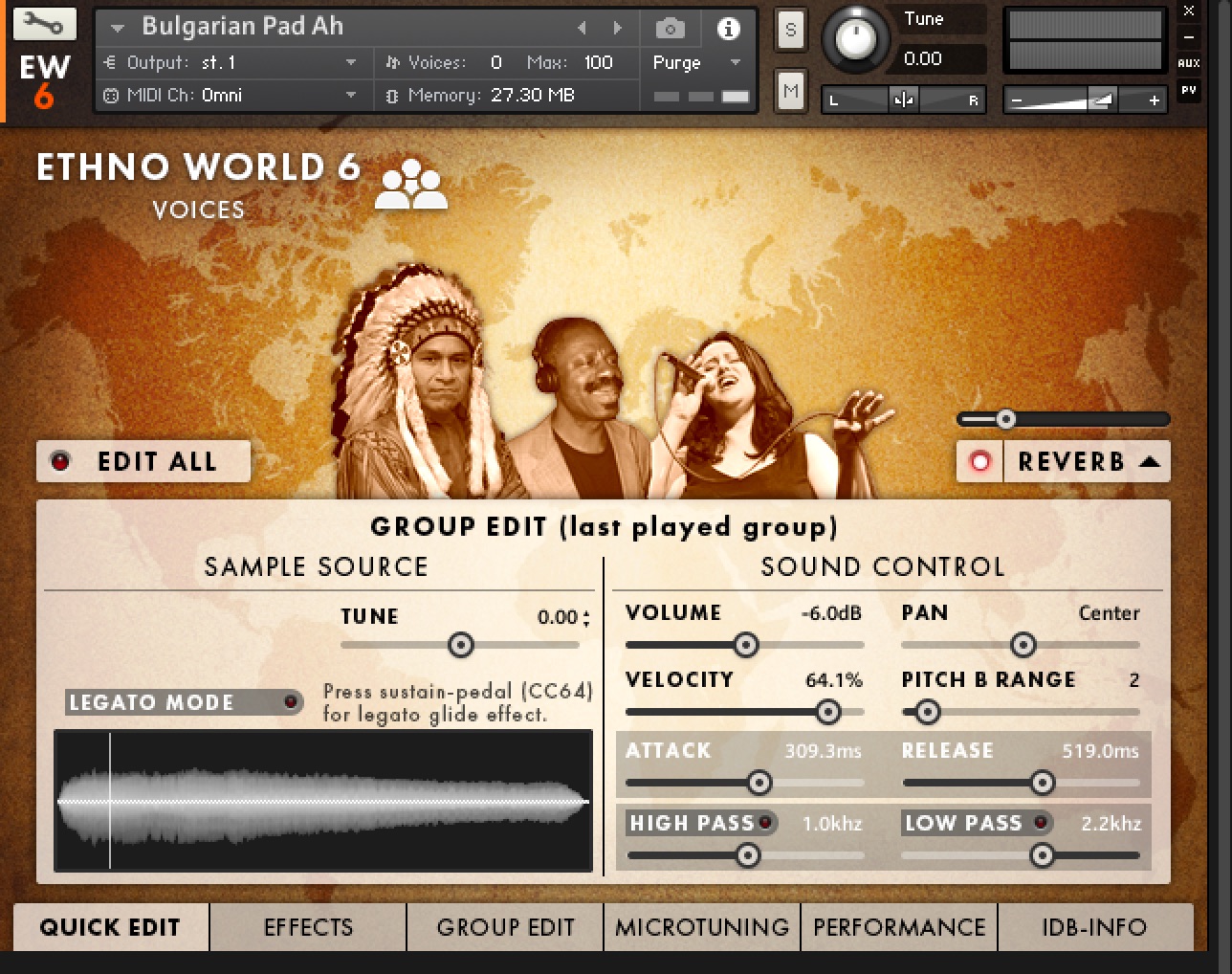The width and height of the screenshot is (1232, 974).
Task: Click the Sample Source Tune slider
Action: (x=460, y=645)
